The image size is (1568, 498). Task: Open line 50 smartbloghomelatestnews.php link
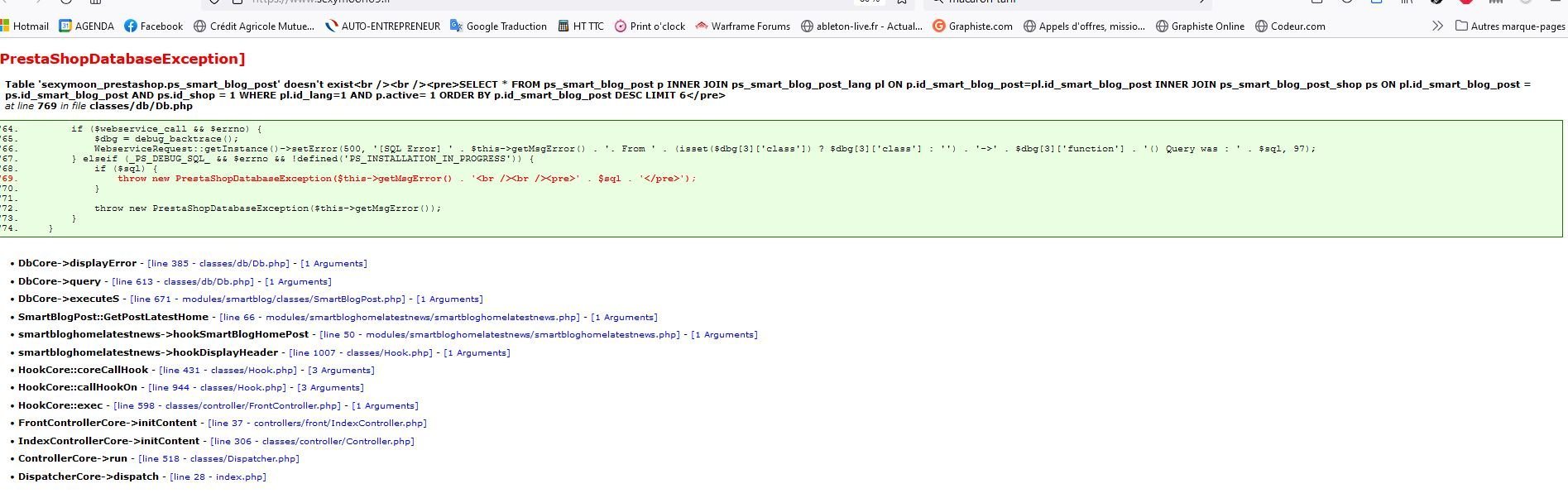click(x=500, y=335)
